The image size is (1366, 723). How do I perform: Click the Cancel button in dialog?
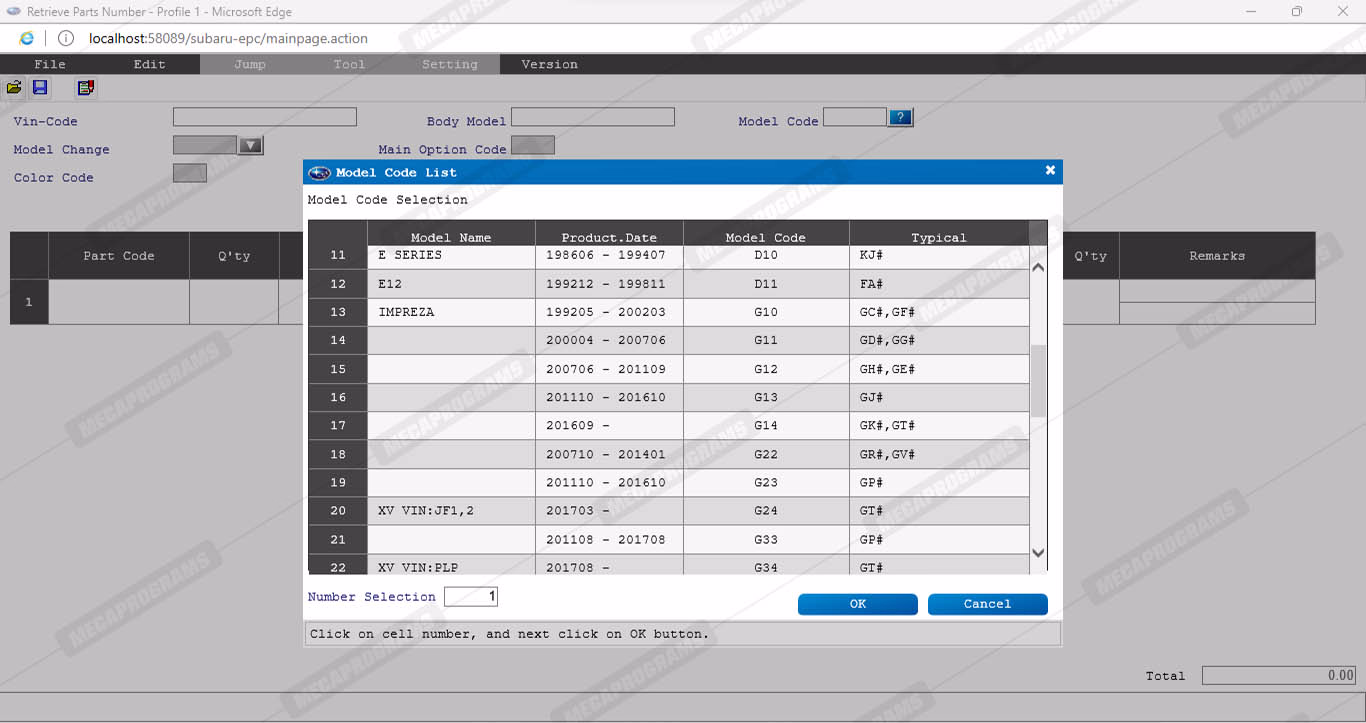tap(988, 604)
